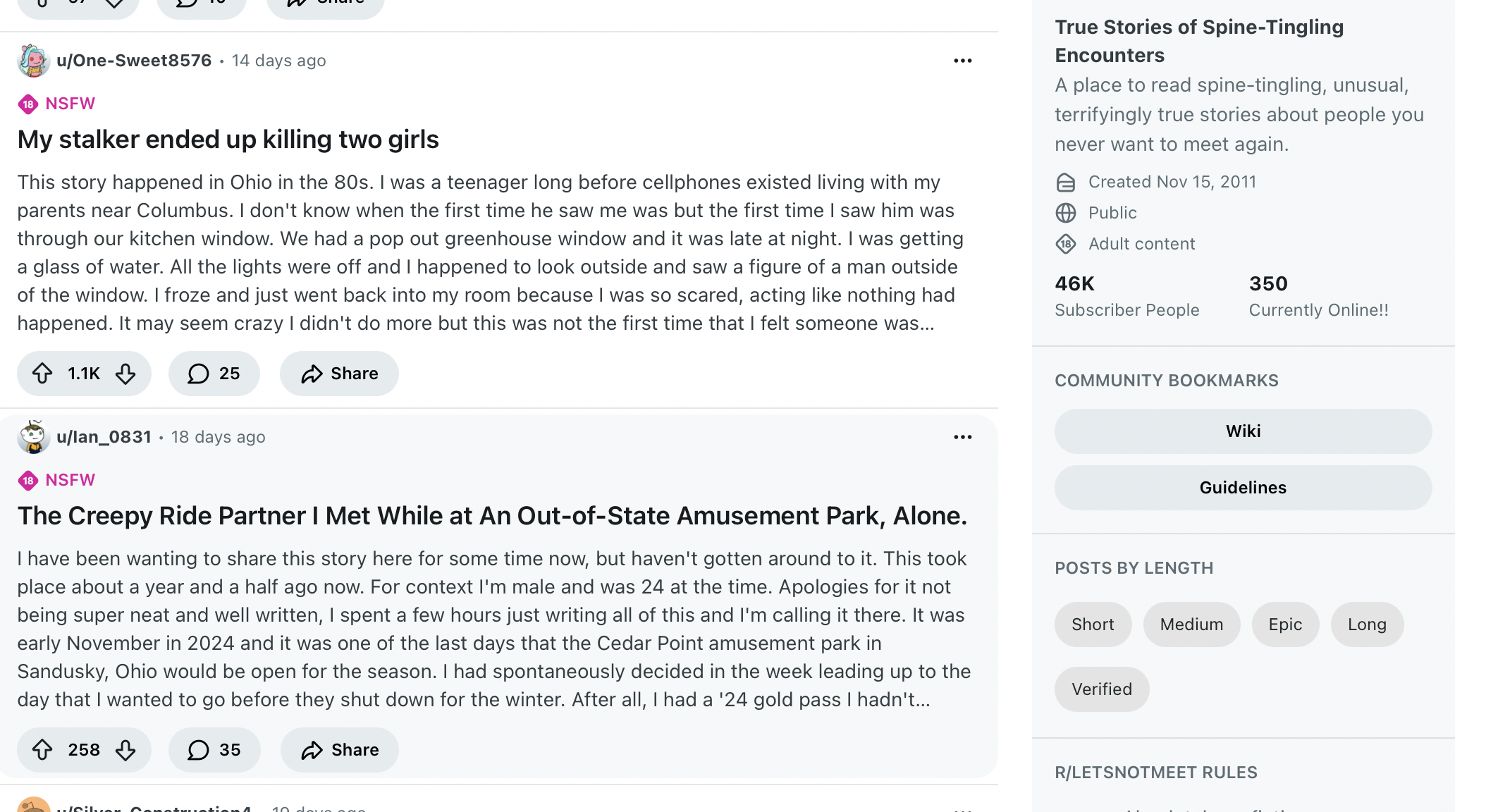The image size is (1486, 812).
Task: Open overflow menu for One-Sweet8576's post
Action: [962, 61]
